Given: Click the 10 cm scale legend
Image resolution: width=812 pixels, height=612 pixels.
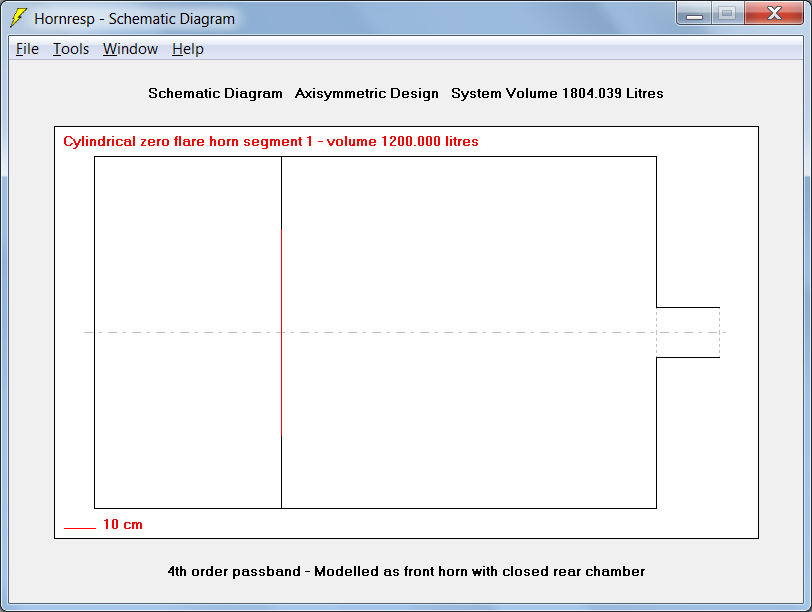Looking at the screenshot, I should pyautogui.click(x=103, y=524).
